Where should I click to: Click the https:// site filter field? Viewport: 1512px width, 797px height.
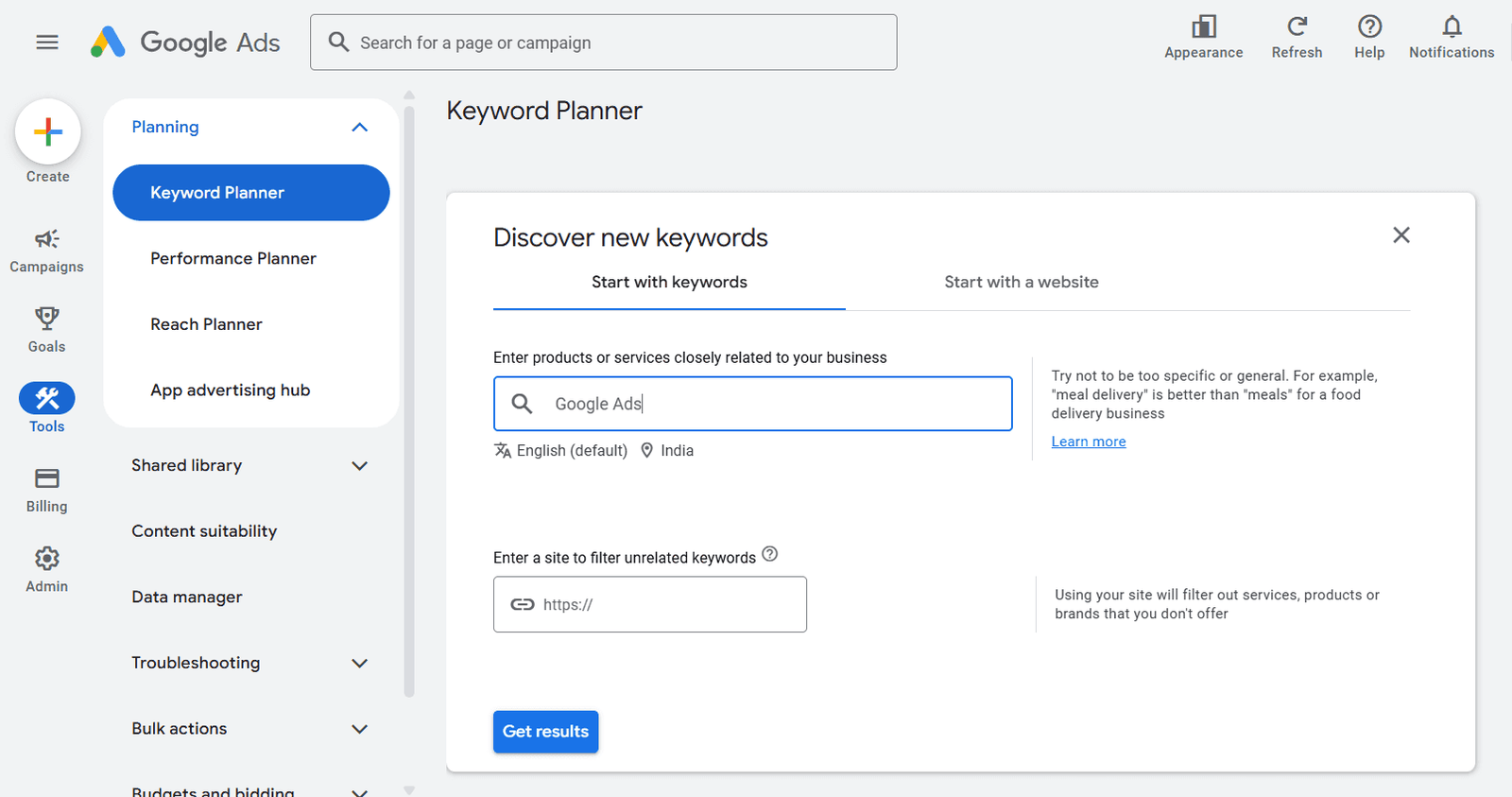661,604
